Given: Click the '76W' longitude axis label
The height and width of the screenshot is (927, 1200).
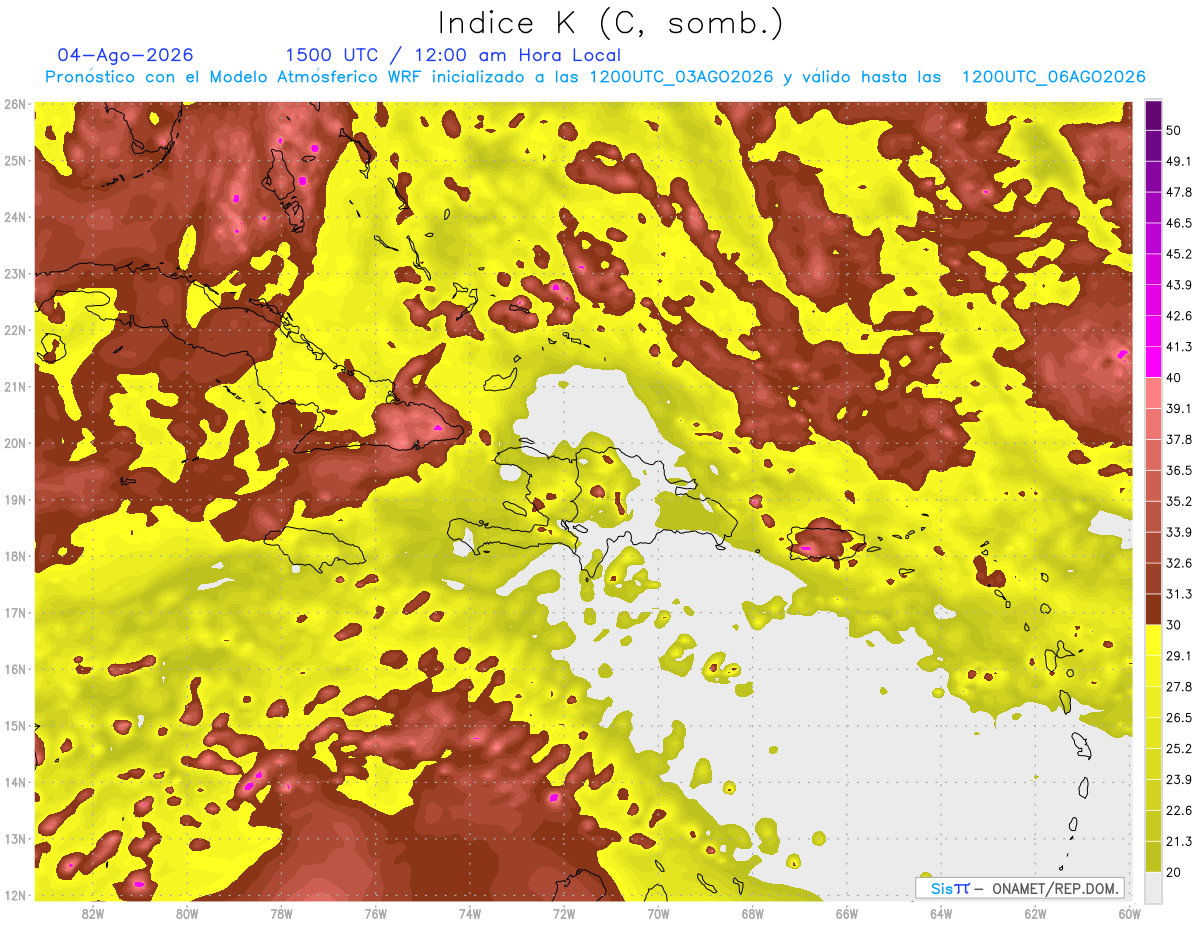Looking at the screenshot, I should point(376,913).
